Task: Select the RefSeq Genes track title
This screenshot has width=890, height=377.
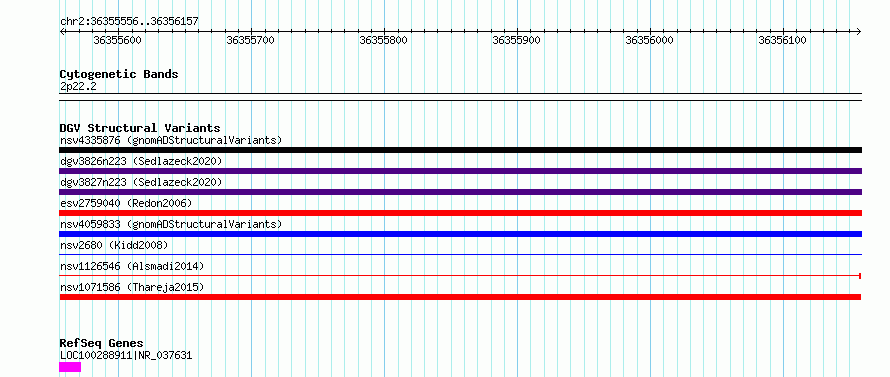Action: pos(102,344)
